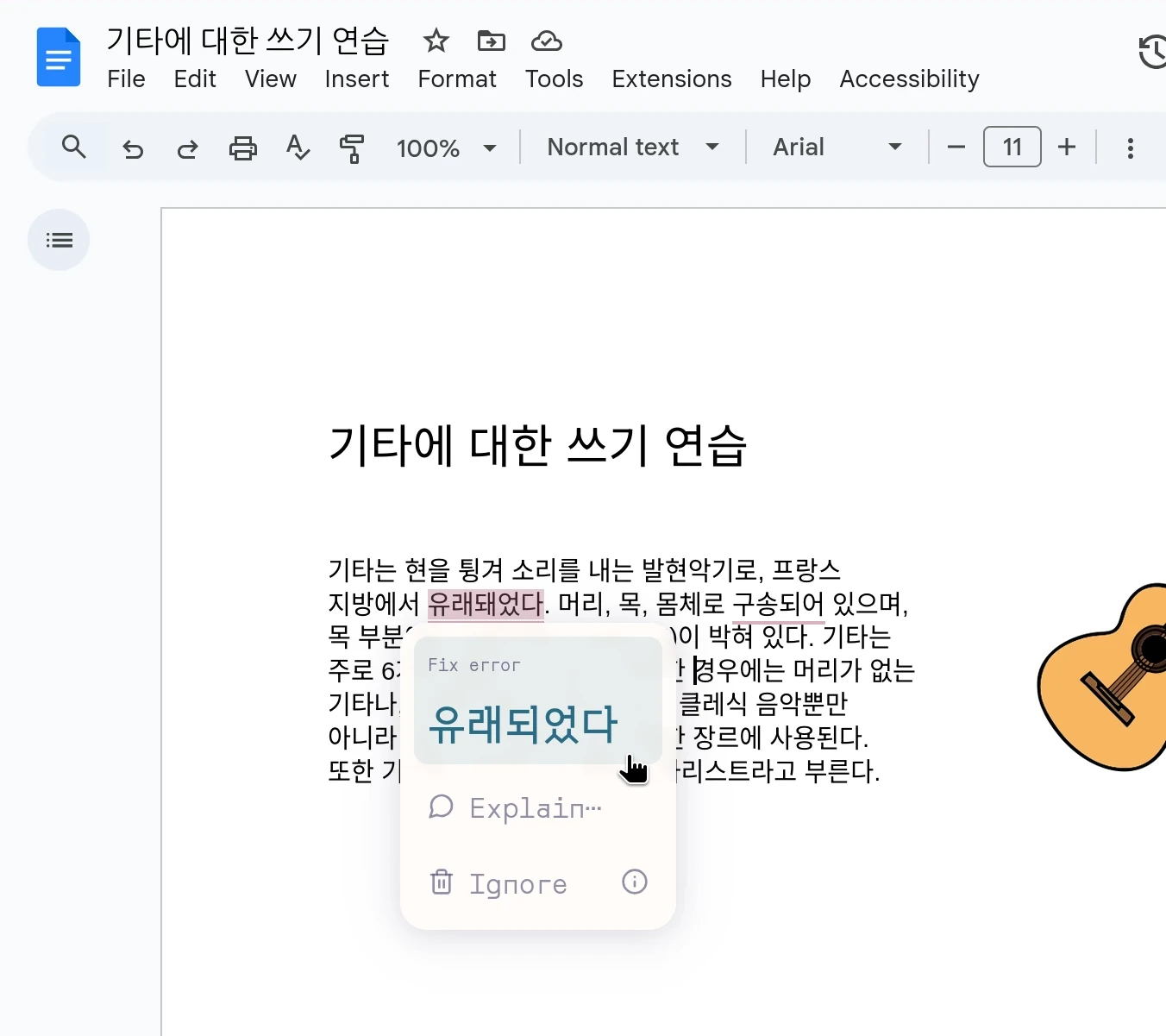Open spelling and grammar check

[298, 148]
